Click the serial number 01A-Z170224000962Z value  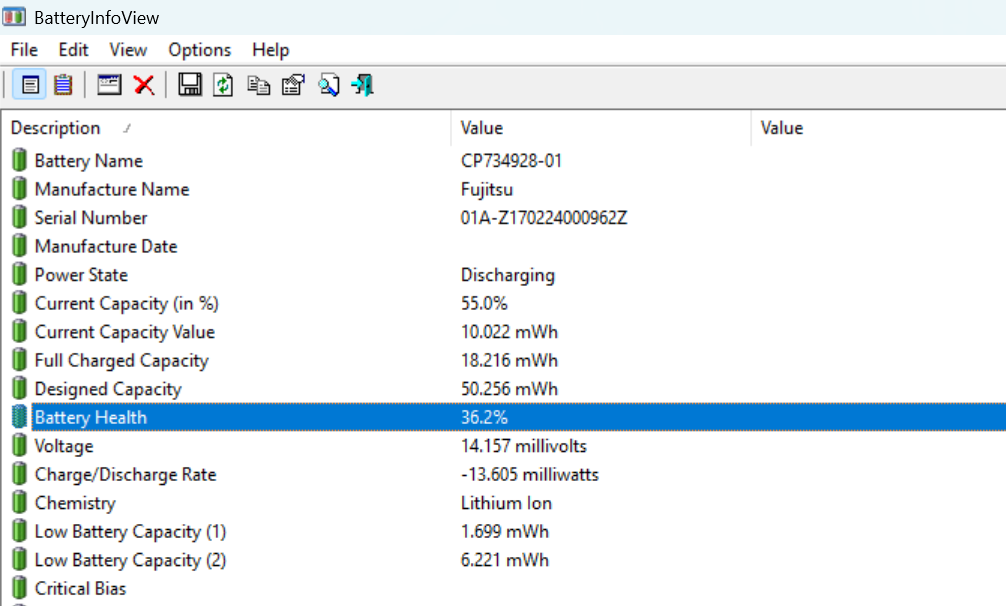tap(544, 217)
